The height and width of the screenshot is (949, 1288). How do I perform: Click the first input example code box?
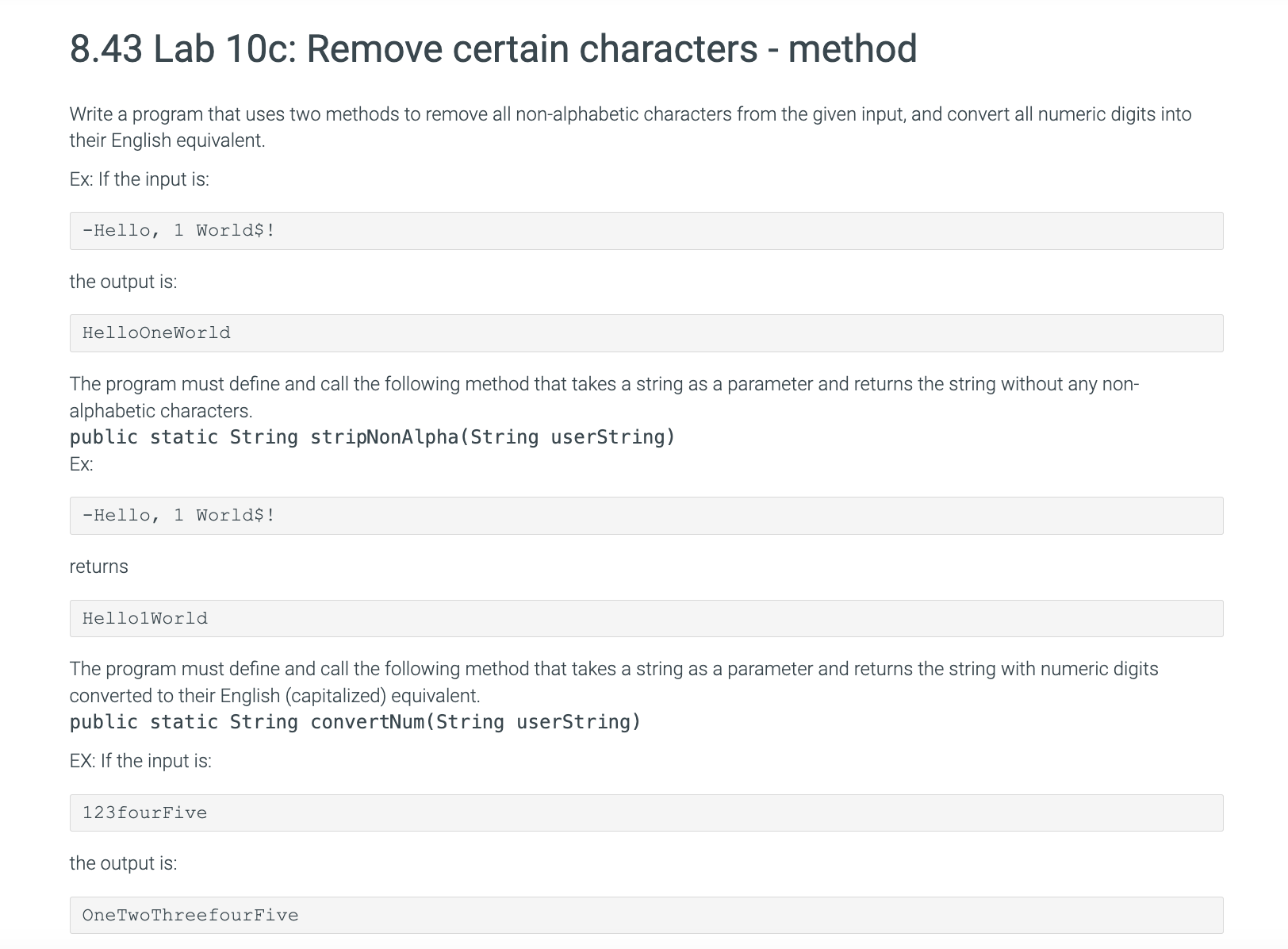tap(646, 231)
